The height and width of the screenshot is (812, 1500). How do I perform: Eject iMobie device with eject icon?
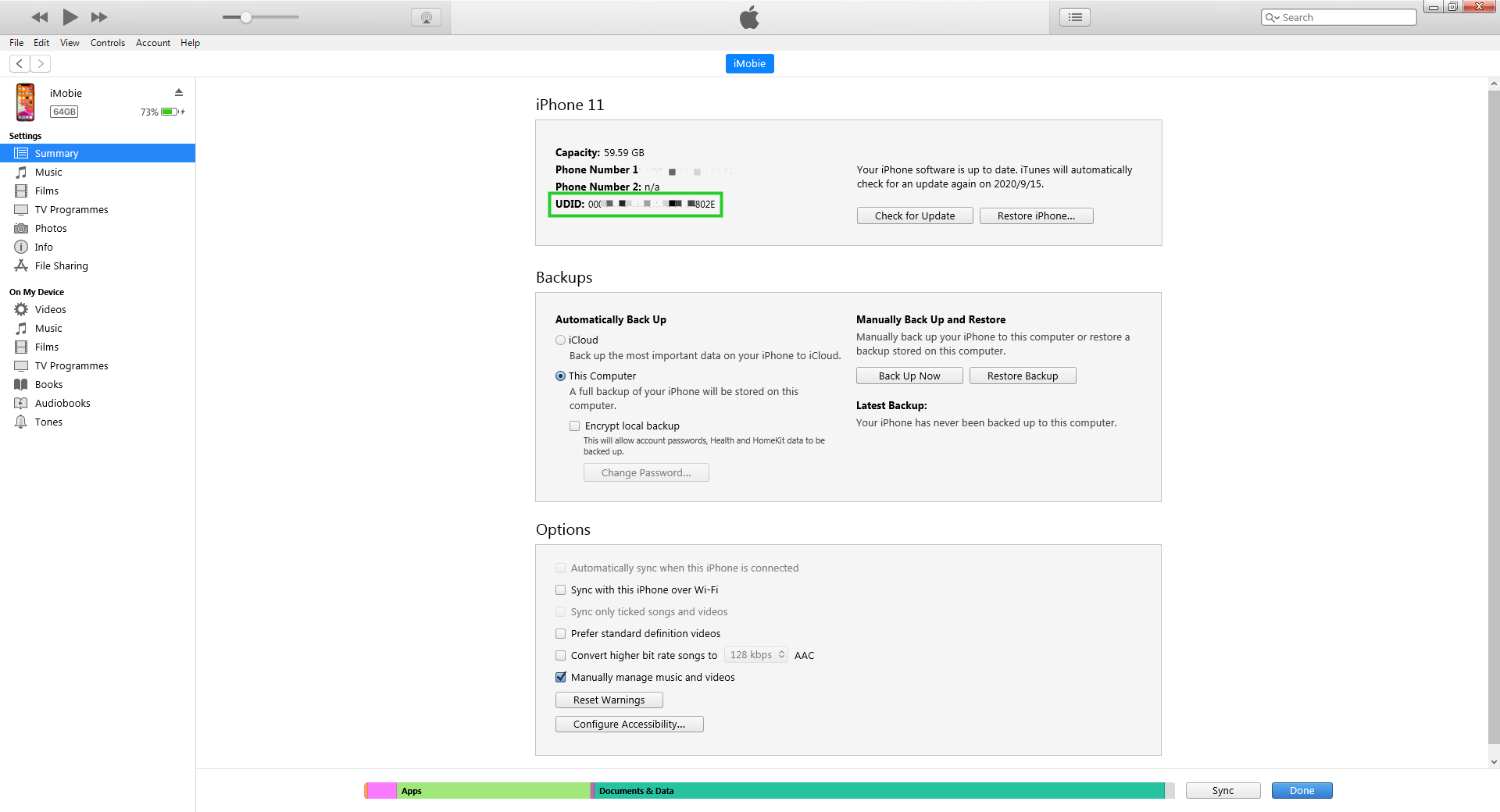tap(179, 92)
